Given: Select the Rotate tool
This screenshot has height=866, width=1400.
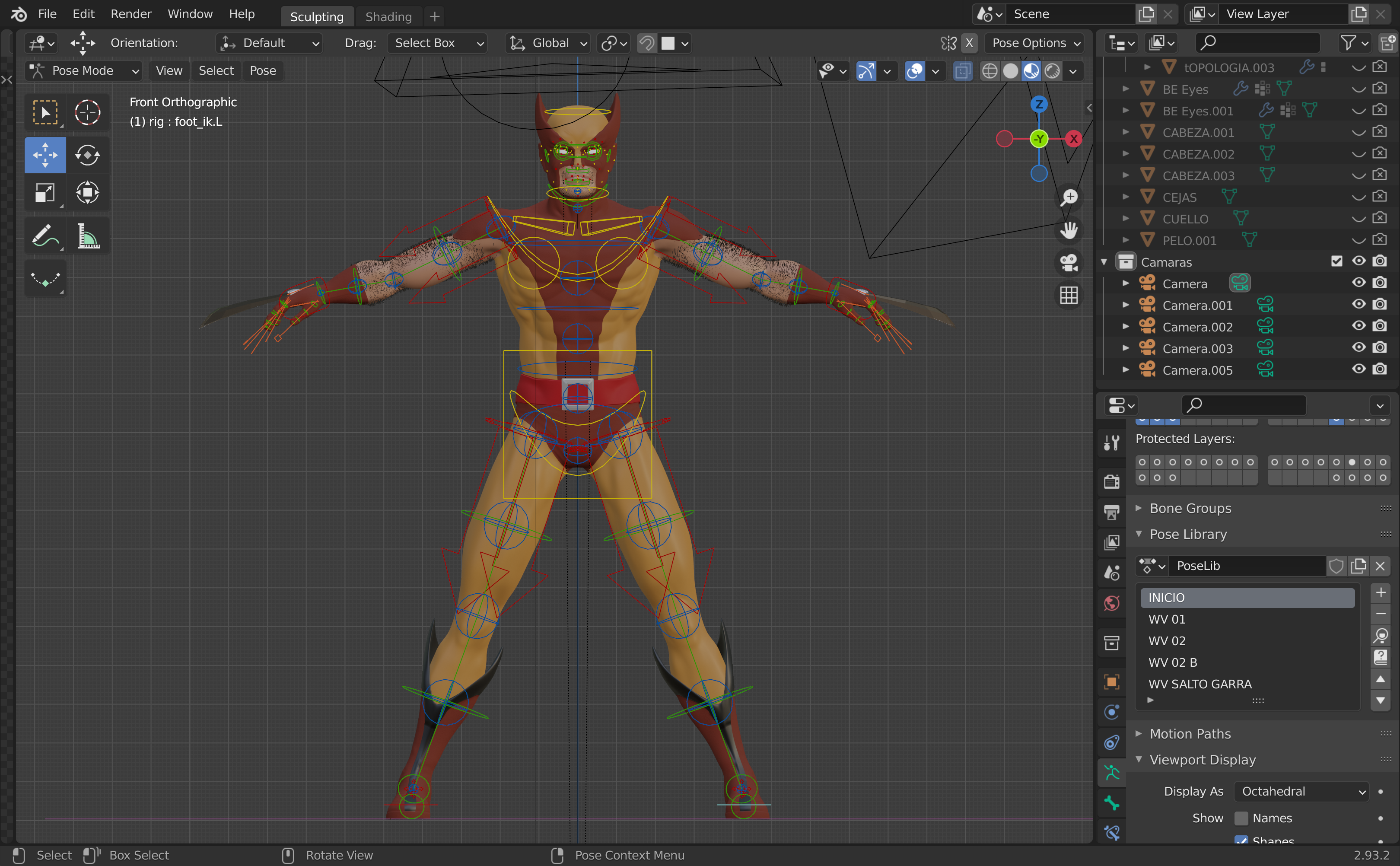Looking at the screenshot, I should coord(87,155).
